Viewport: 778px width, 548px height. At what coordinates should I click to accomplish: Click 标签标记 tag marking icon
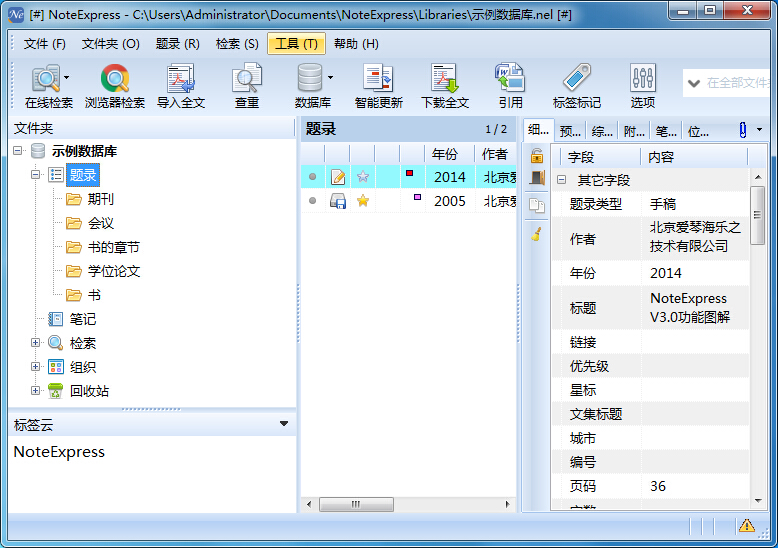[x=577, y=85]
